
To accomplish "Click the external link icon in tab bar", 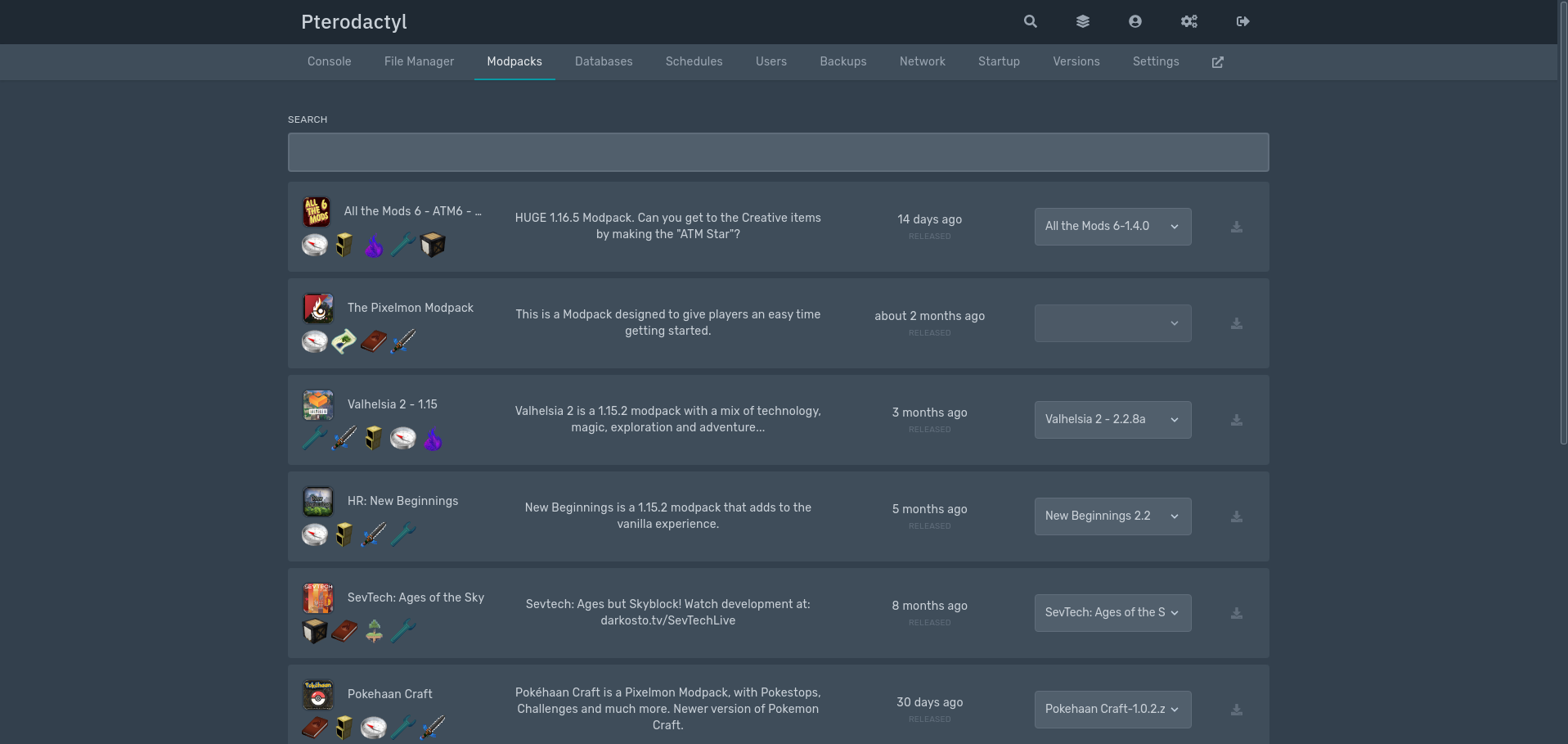I will point(1217,62).
